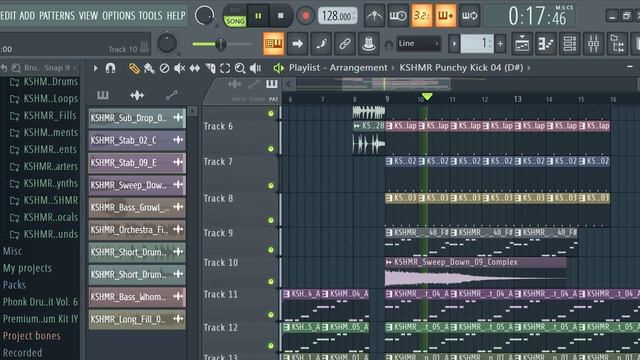The width and height of the screenshot is (640, 360).
Task: Open the Mixer view icon
Action: (593, 43)
